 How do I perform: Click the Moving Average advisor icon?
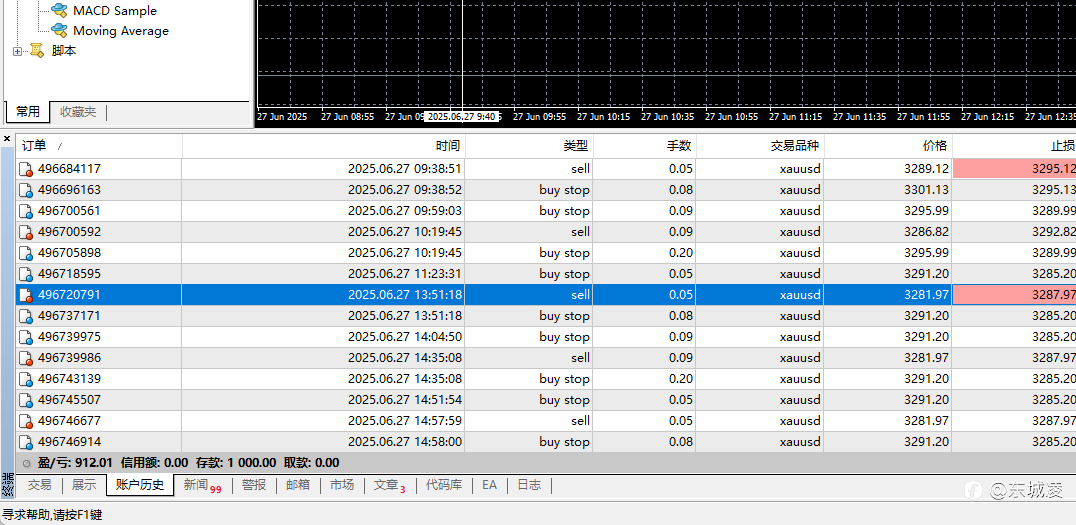(x=60, y=30)
